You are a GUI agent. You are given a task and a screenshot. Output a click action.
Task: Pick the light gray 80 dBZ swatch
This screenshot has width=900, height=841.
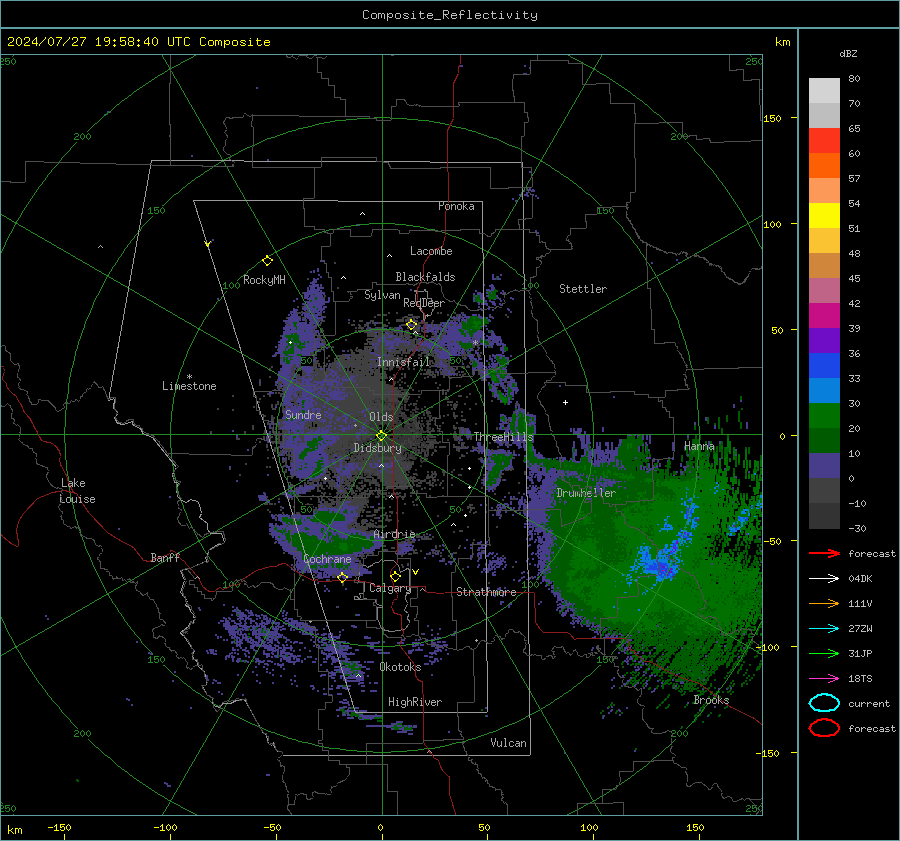pos(824,90)
